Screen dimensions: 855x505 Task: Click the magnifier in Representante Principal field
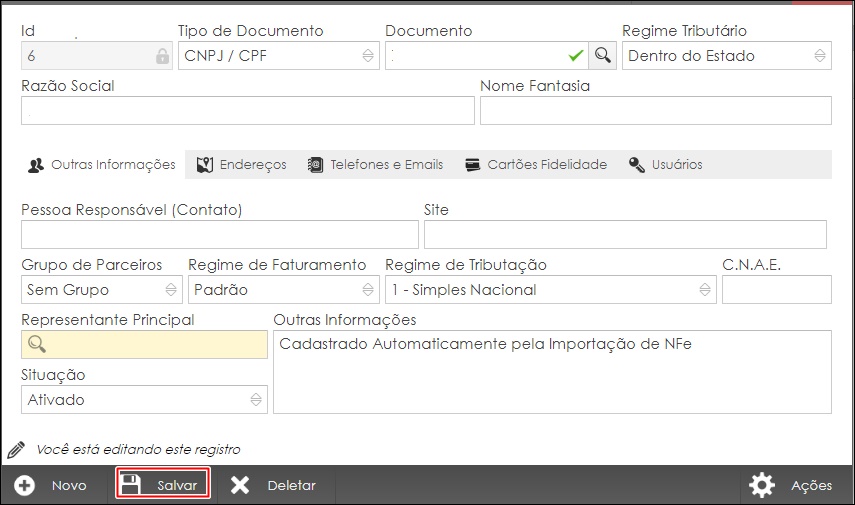(x=37, y=344)
